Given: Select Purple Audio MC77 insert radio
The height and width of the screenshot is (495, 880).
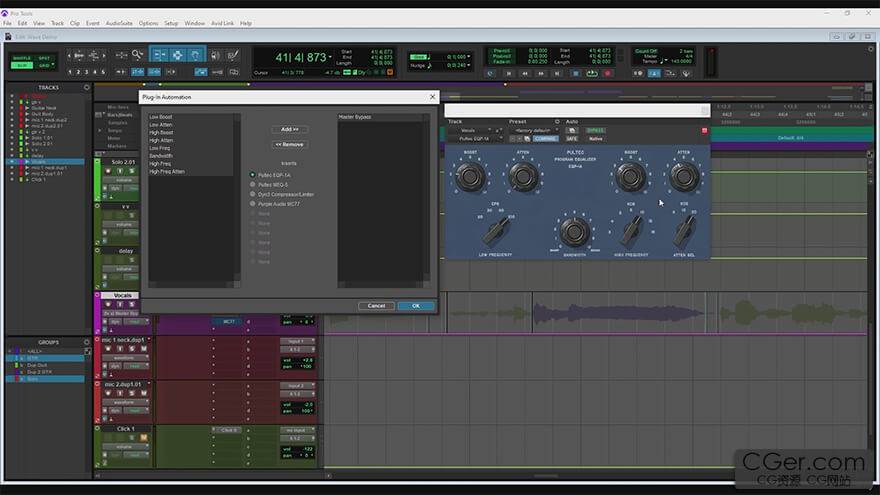Looking at the screenshot, I should pyautogui.click(x=253, y=204).
